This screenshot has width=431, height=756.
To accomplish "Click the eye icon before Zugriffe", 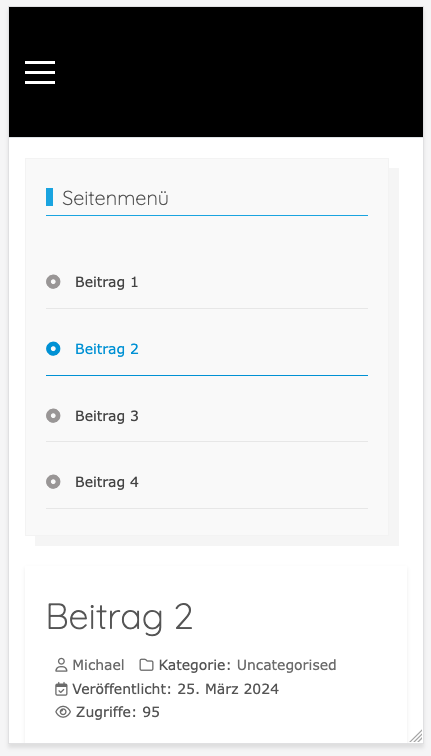I will click(63, 712).
